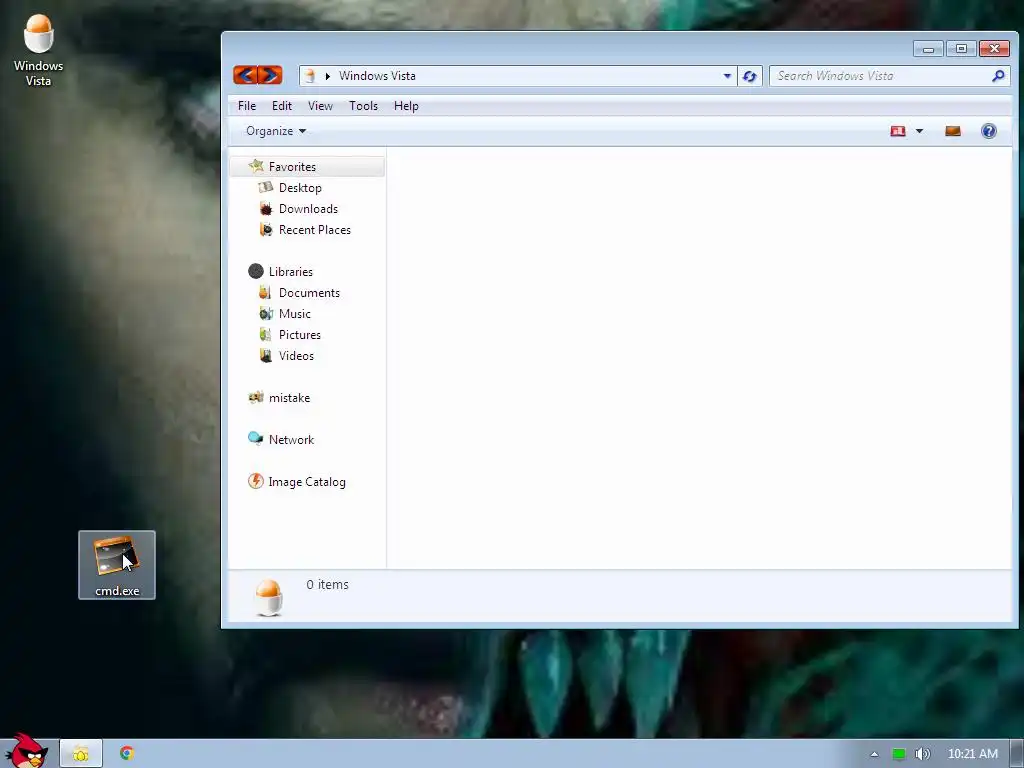Click the Recent Places icon
This screenshot has height=768, width=1024.
(266, 229)
